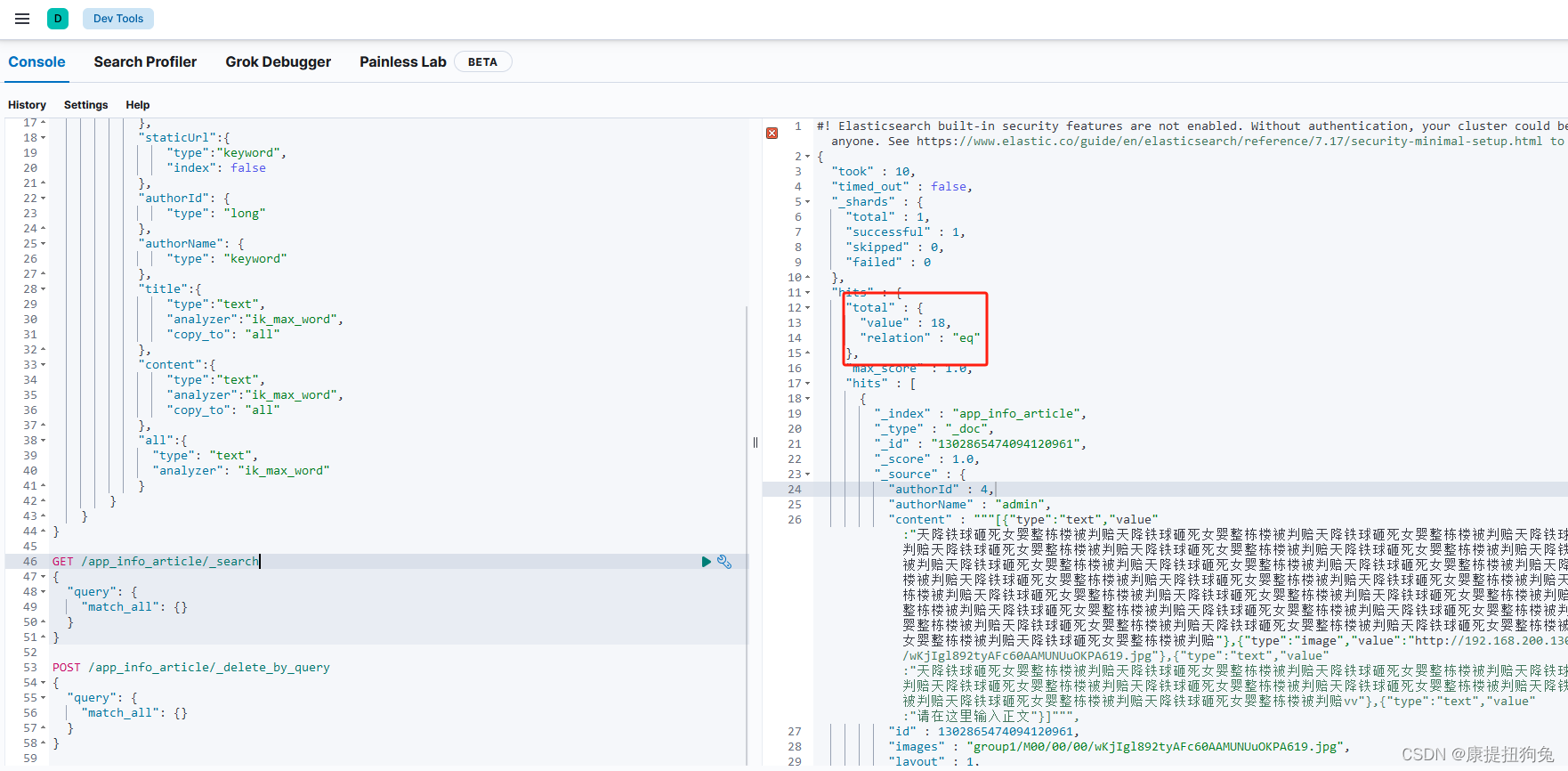
Task: Click the "authorId" field line in editor
Action: (184, 199)
